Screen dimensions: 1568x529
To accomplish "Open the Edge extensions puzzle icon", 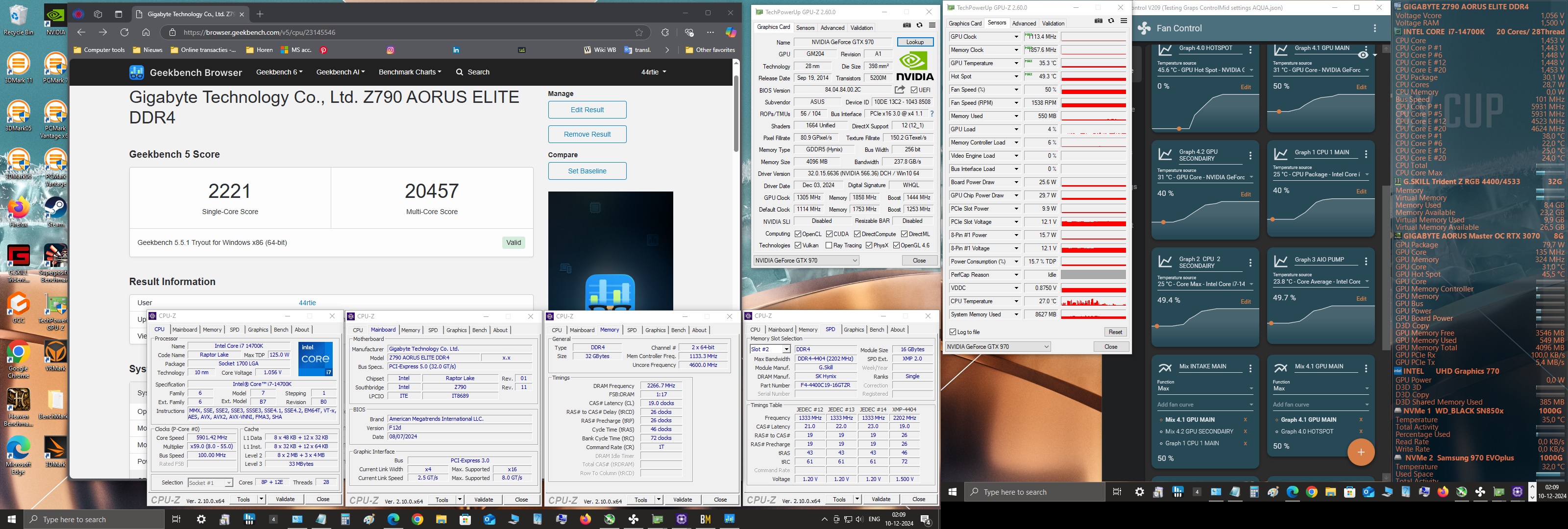I will (665, 32).
